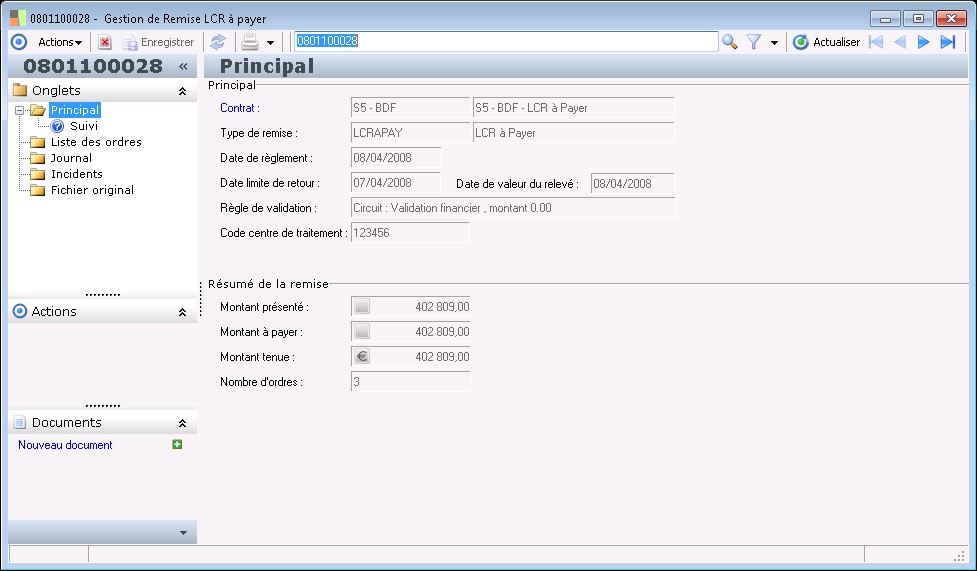Click the window resize grip
This screenshot has width=977, height=571.
tap(959, 556)
